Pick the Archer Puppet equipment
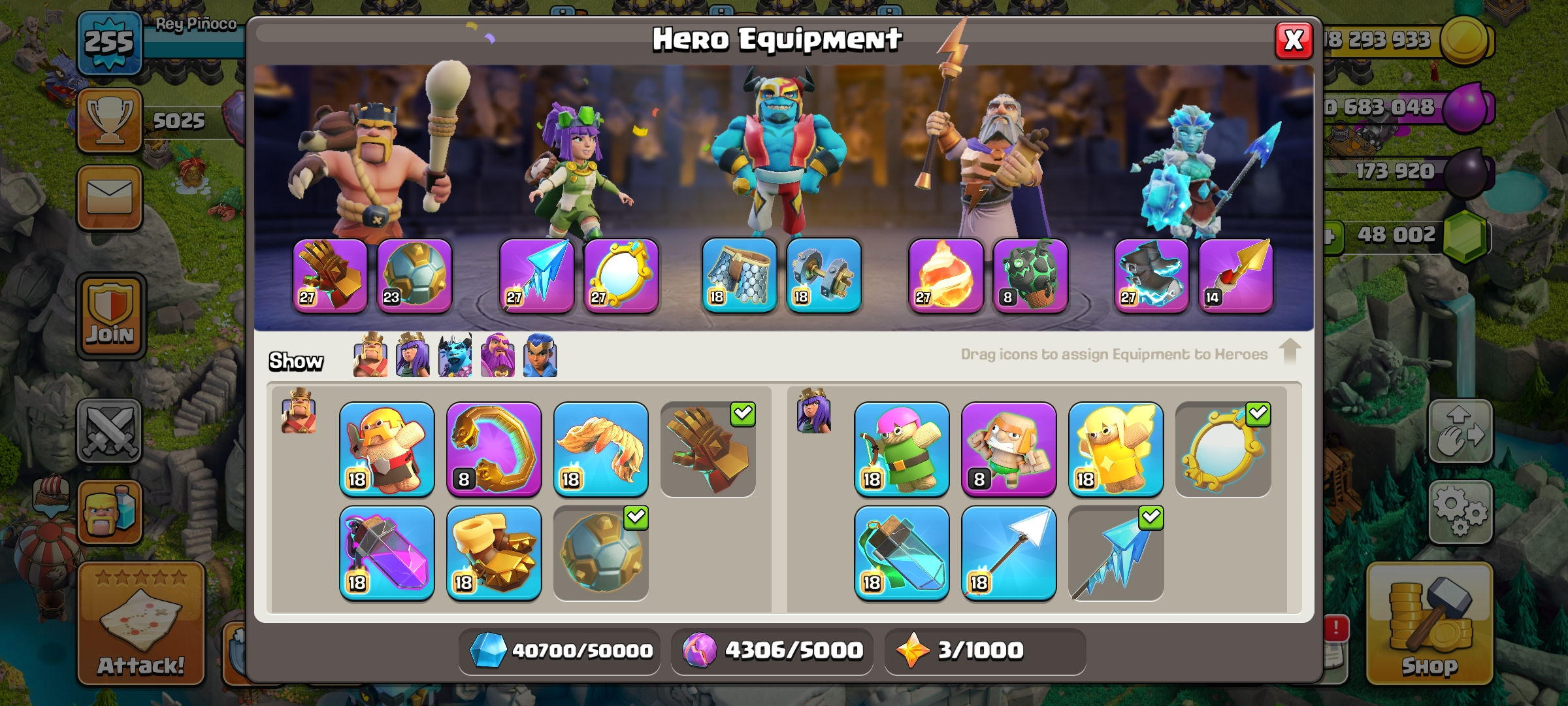The width and height of the screenshot is (1568, 706). tap(902, 450)
